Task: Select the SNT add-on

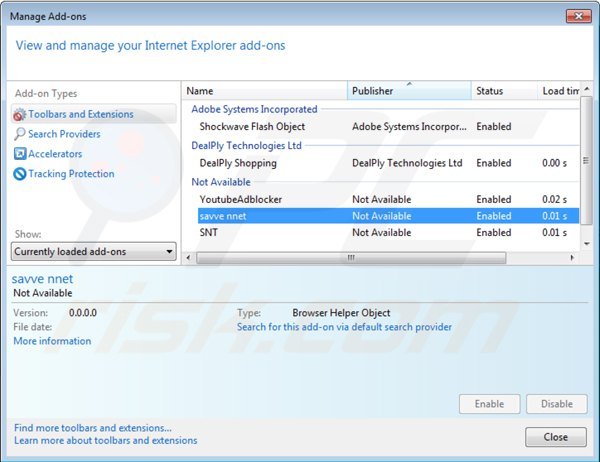Action: 388,232
